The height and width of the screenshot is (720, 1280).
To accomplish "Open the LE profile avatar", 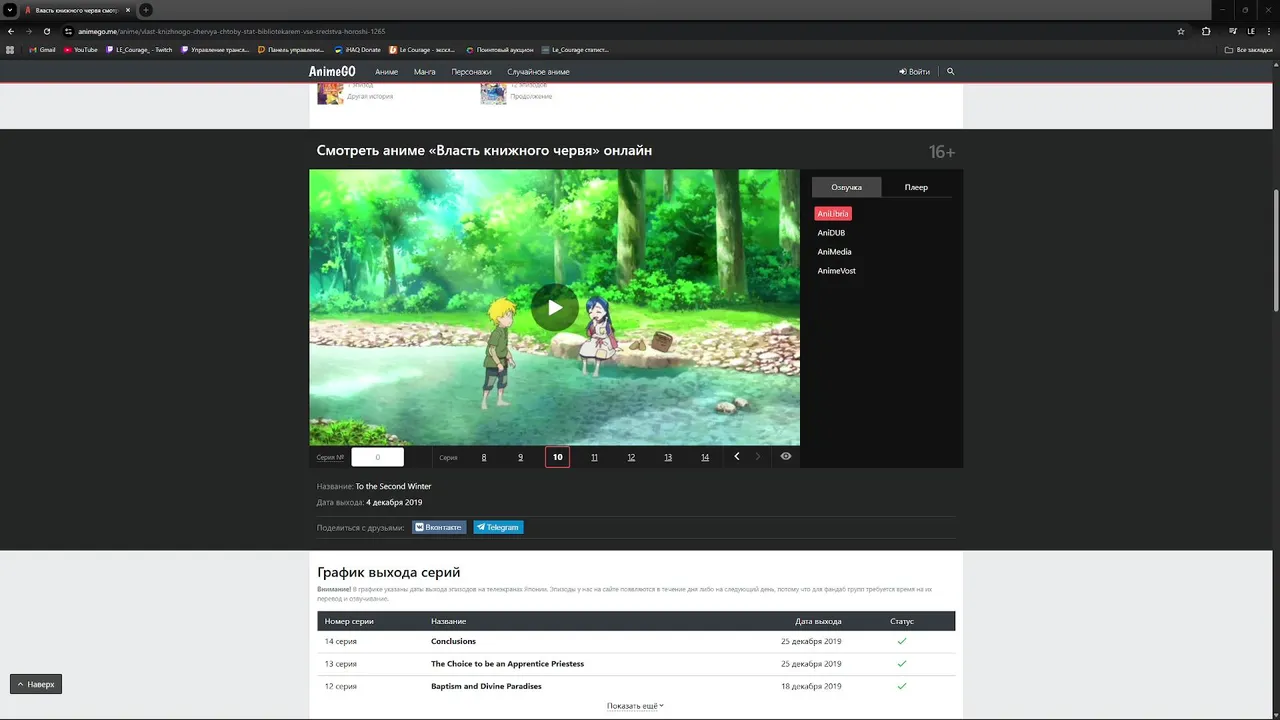I will (x=1251, y=31).
